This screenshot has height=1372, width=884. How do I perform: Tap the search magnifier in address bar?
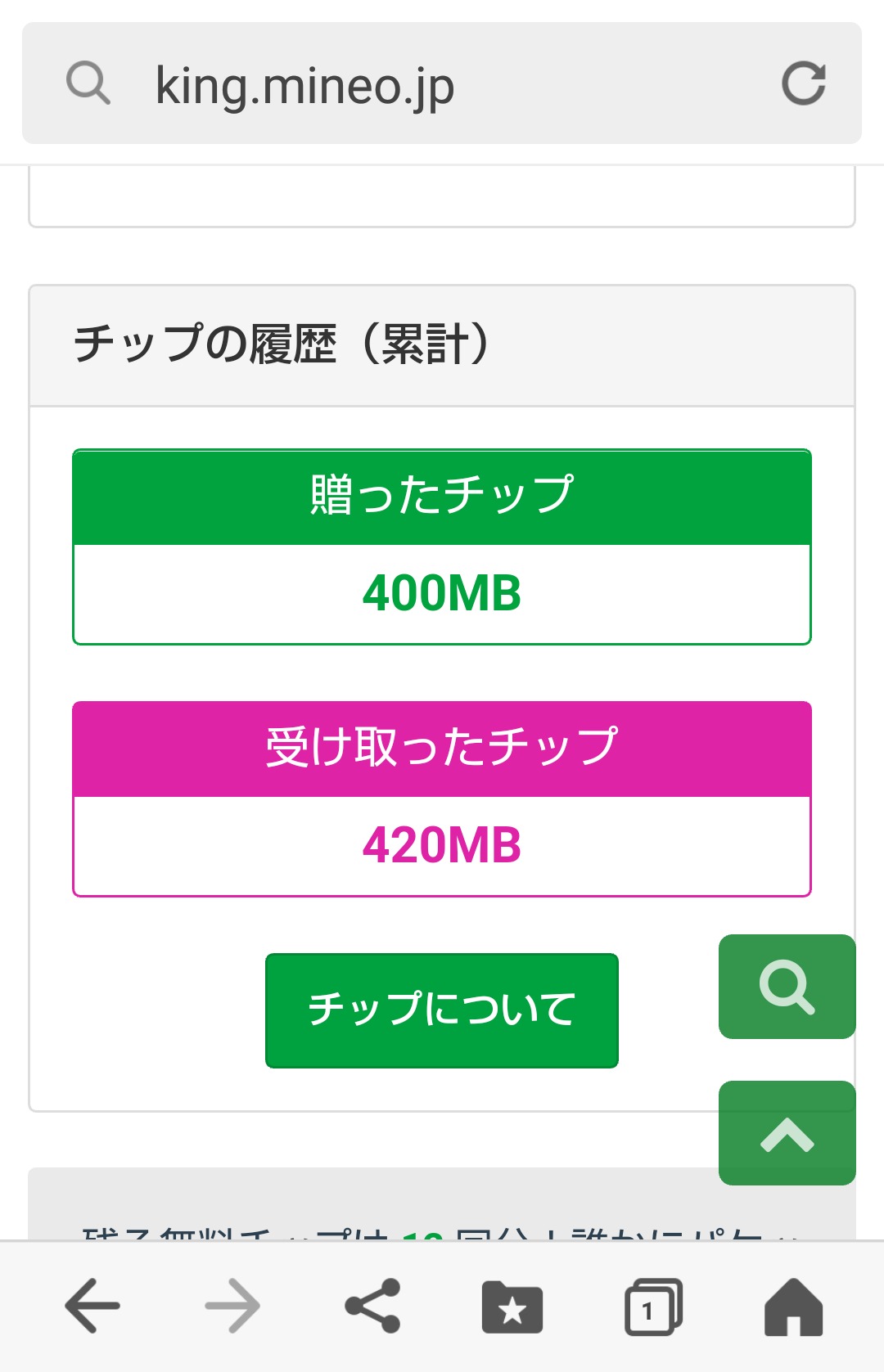[88, 83]
